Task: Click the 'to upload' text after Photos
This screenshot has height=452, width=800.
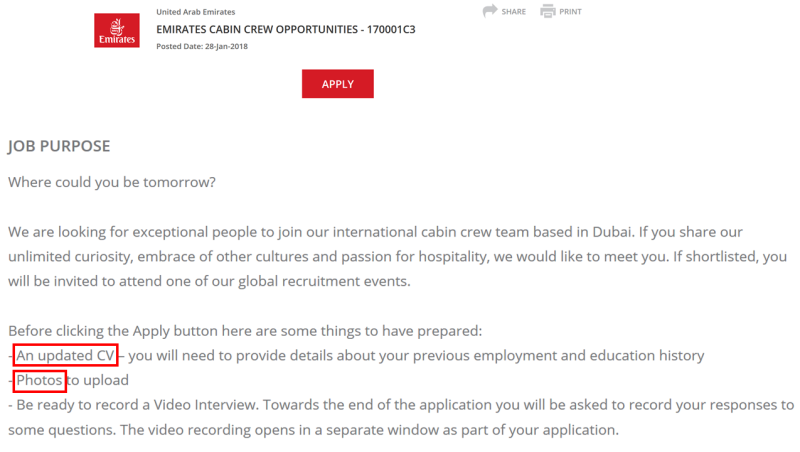Action: pos(98,380)
